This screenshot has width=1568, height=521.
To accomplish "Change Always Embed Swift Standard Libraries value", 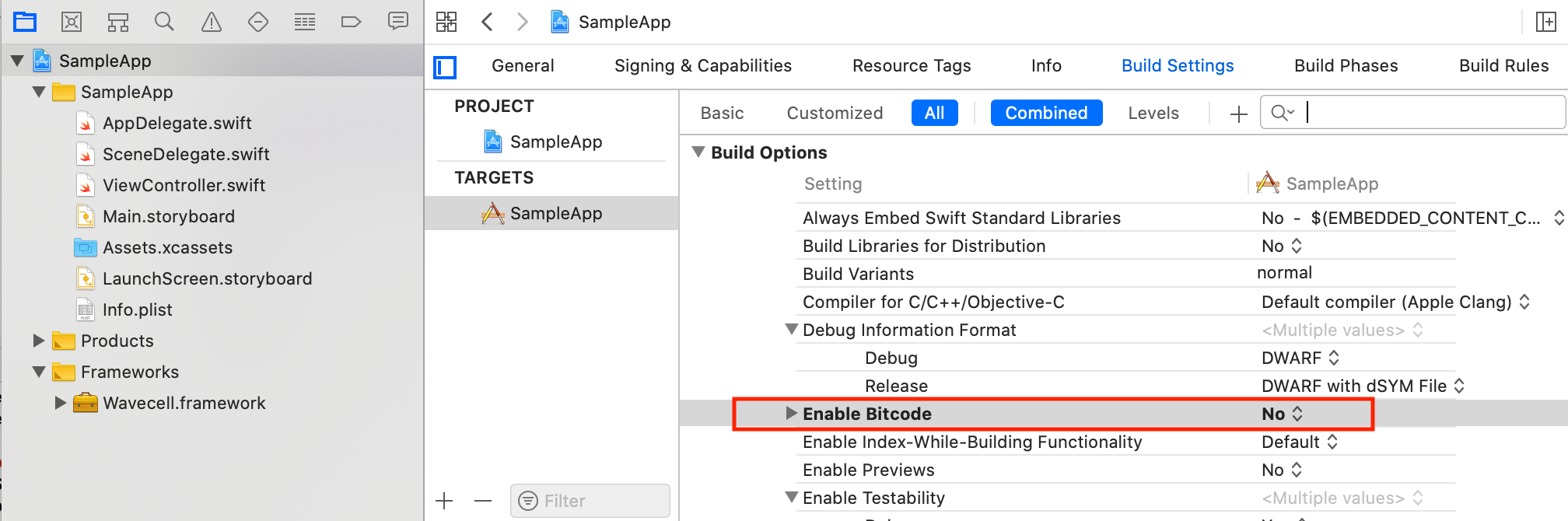I will click(x=1412, y=218).
